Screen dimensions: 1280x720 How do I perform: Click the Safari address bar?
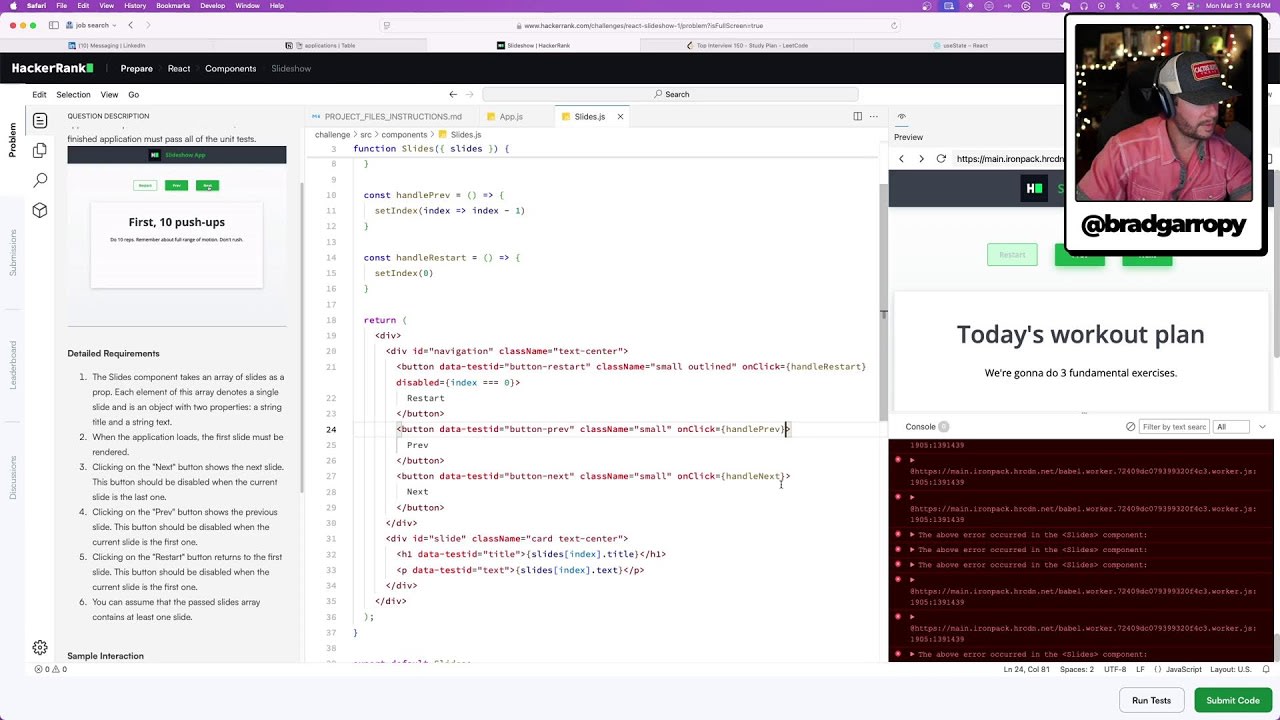[640, 25]
